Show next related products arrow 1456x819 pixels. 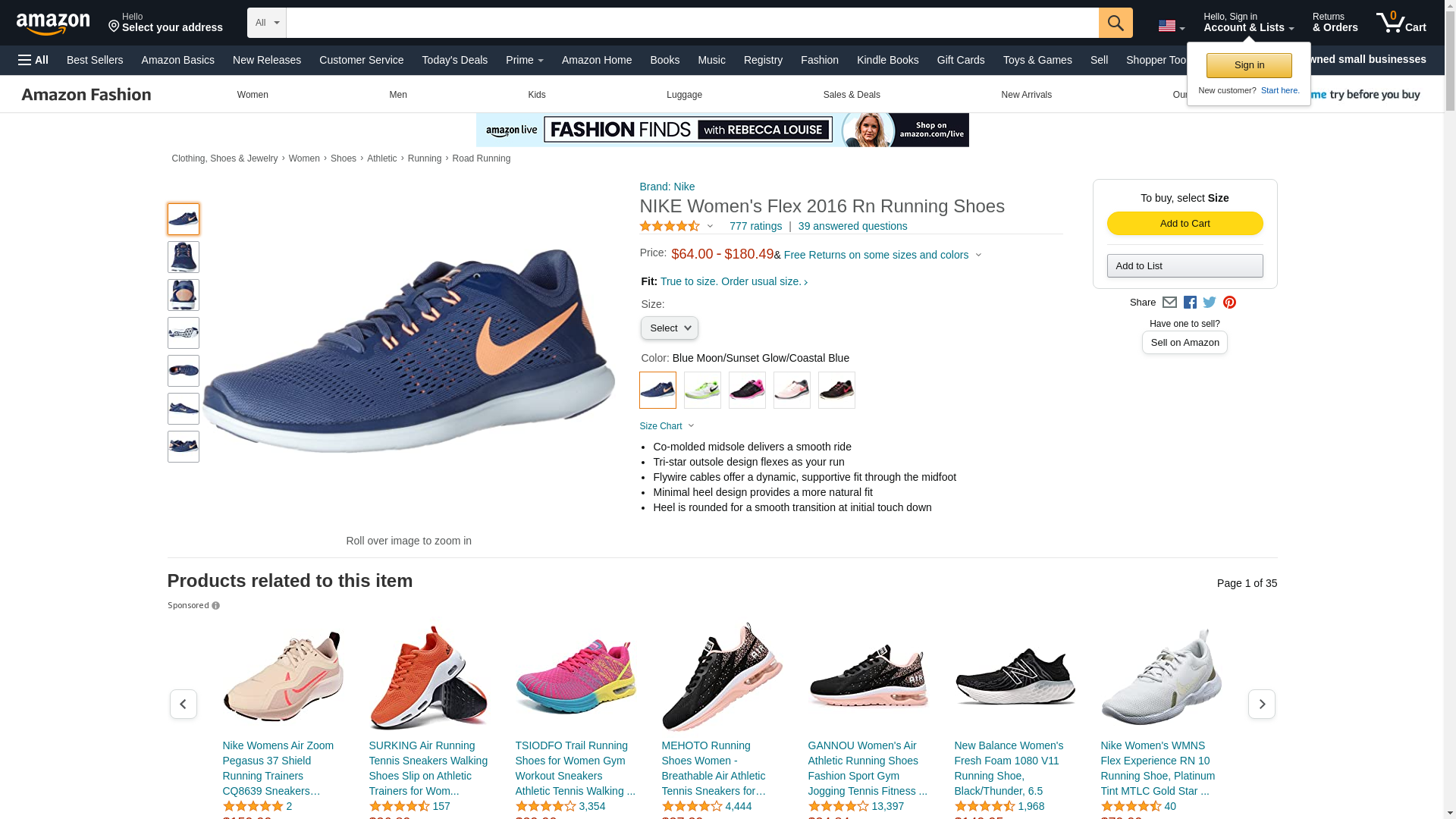1262,704
